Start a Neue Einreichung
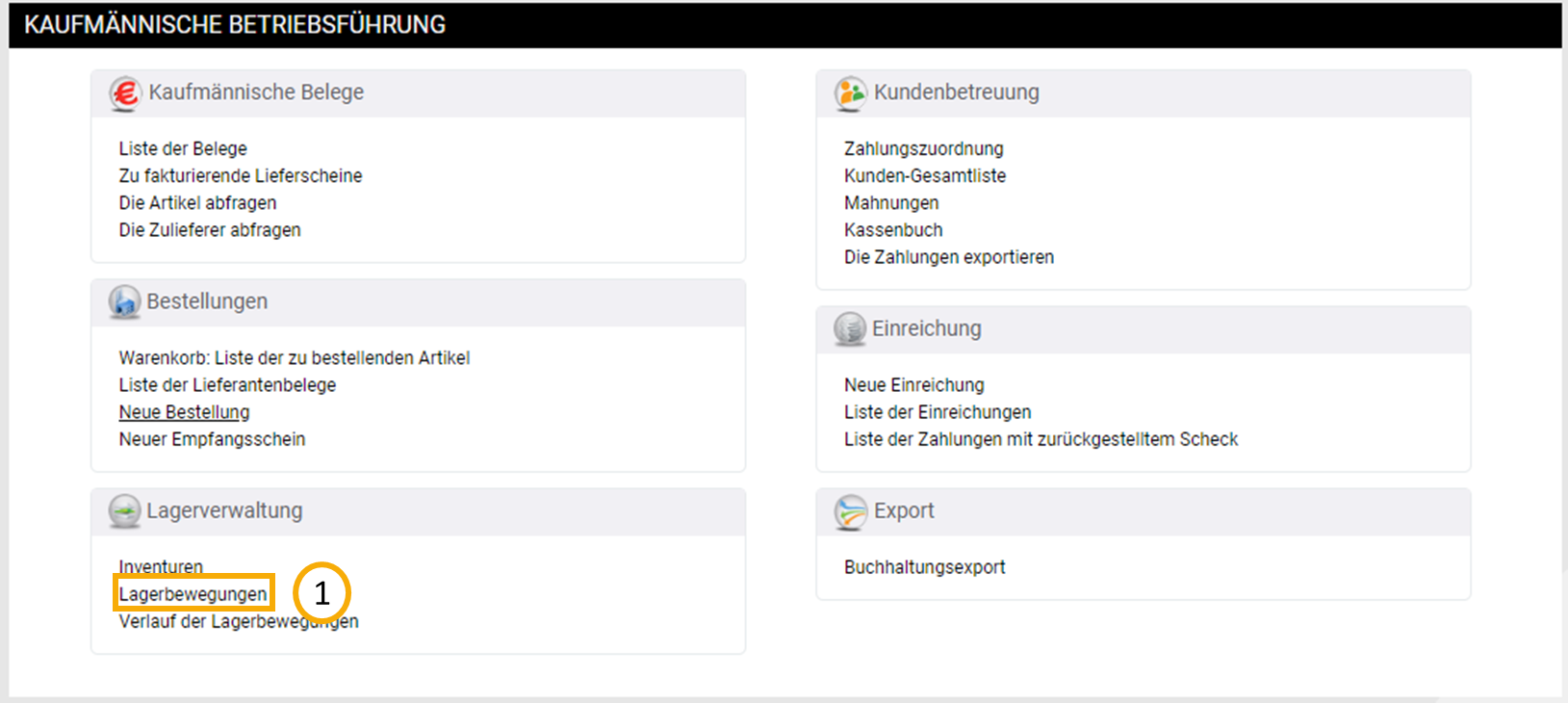The width and height of the screenshot is (1568, 703). [913, 384]
